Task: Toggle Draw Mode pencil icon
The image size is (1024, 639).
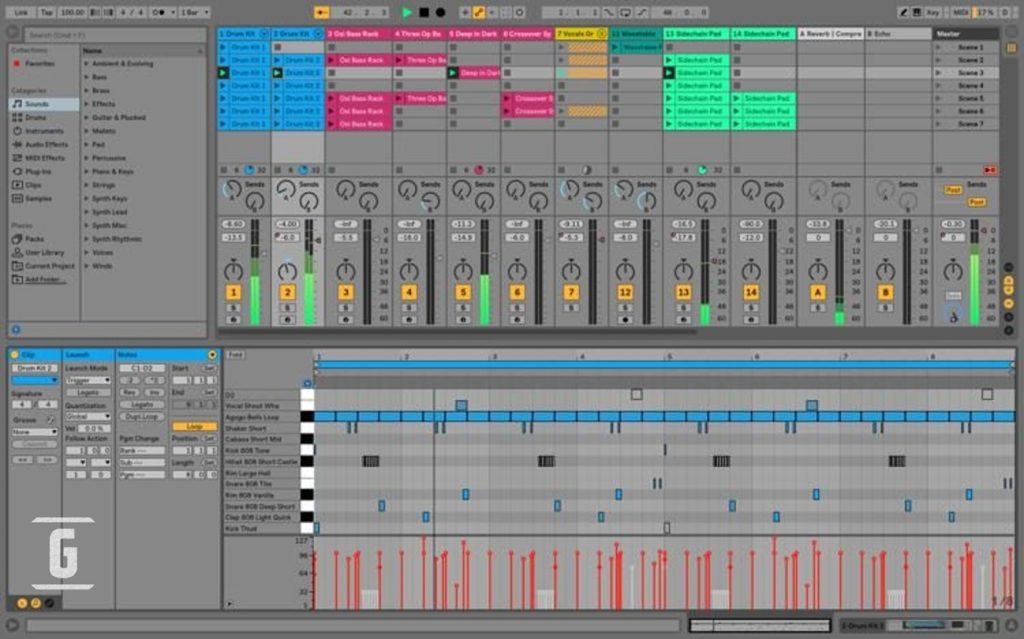Action: 903,12
